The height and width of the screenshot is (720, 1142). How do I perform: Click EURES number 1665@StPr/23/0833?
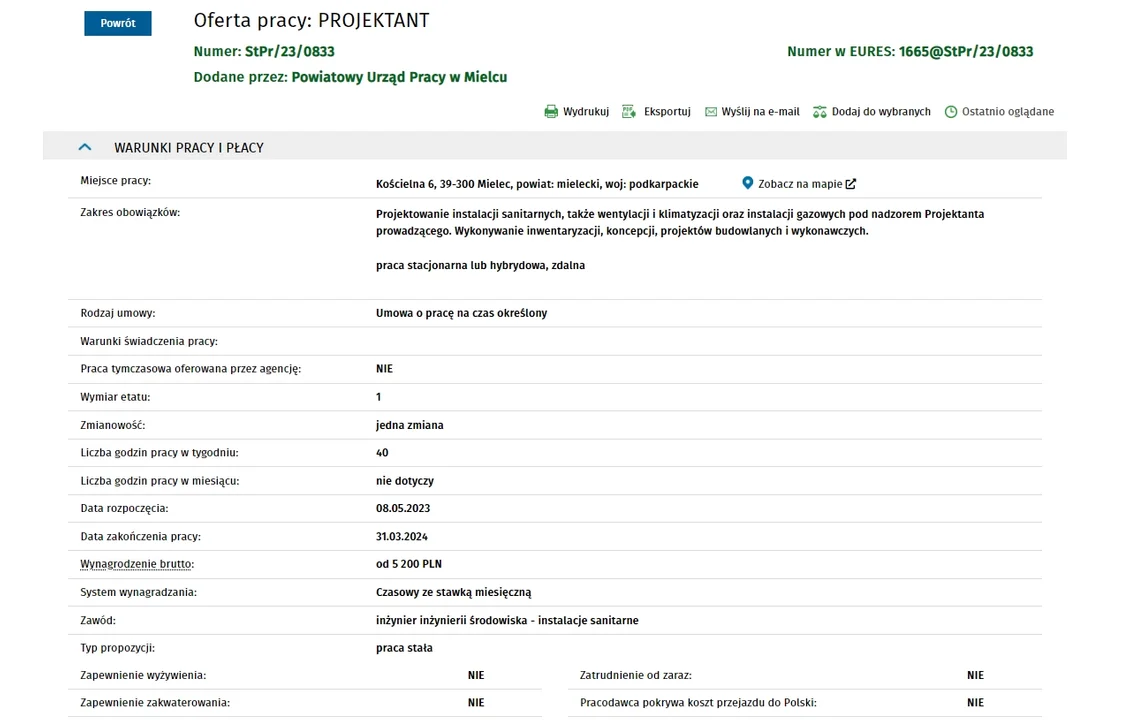[x=966, y=52]
